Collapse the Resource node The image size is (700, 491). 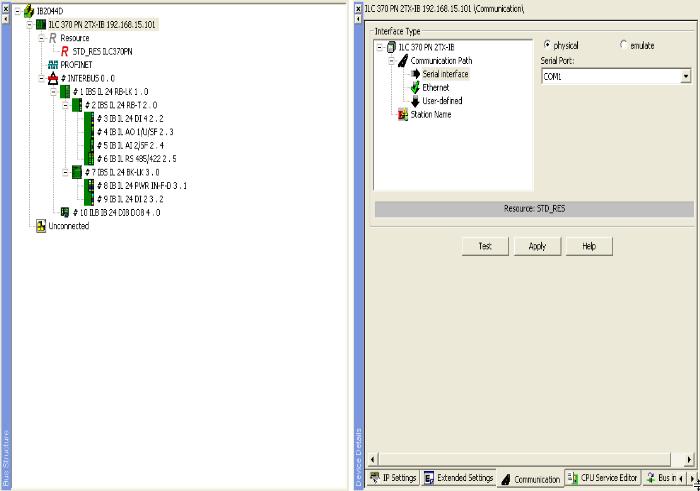point(42,38)
